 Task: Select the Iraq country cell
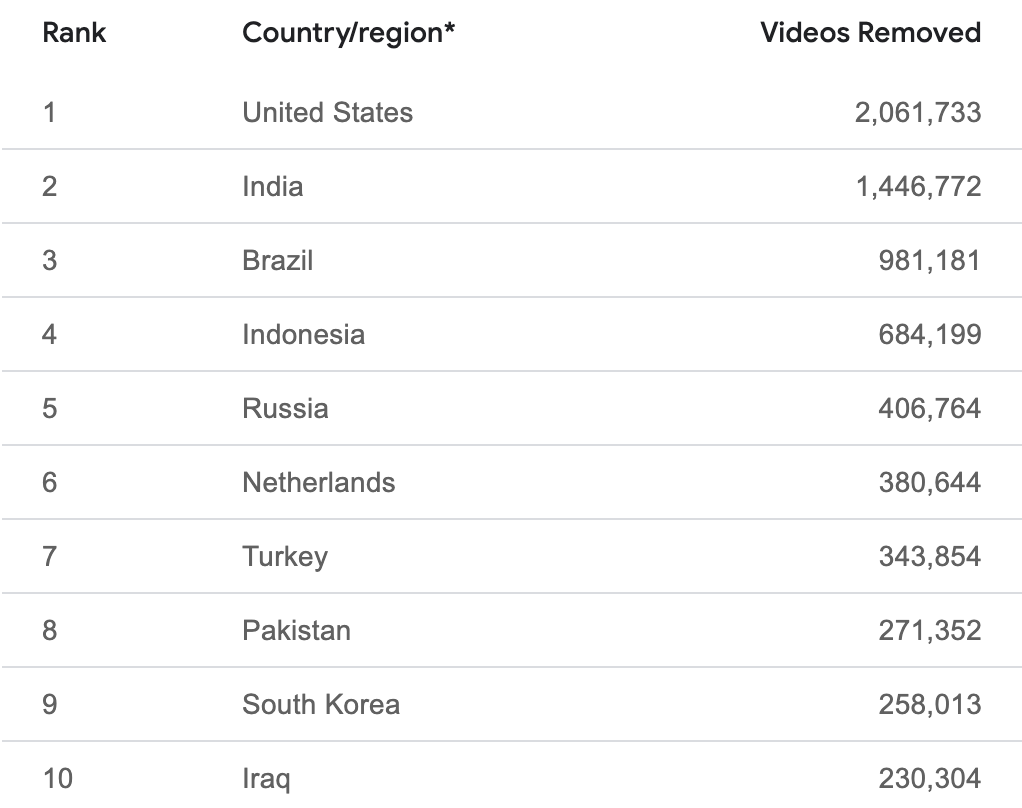coord(266,780)
